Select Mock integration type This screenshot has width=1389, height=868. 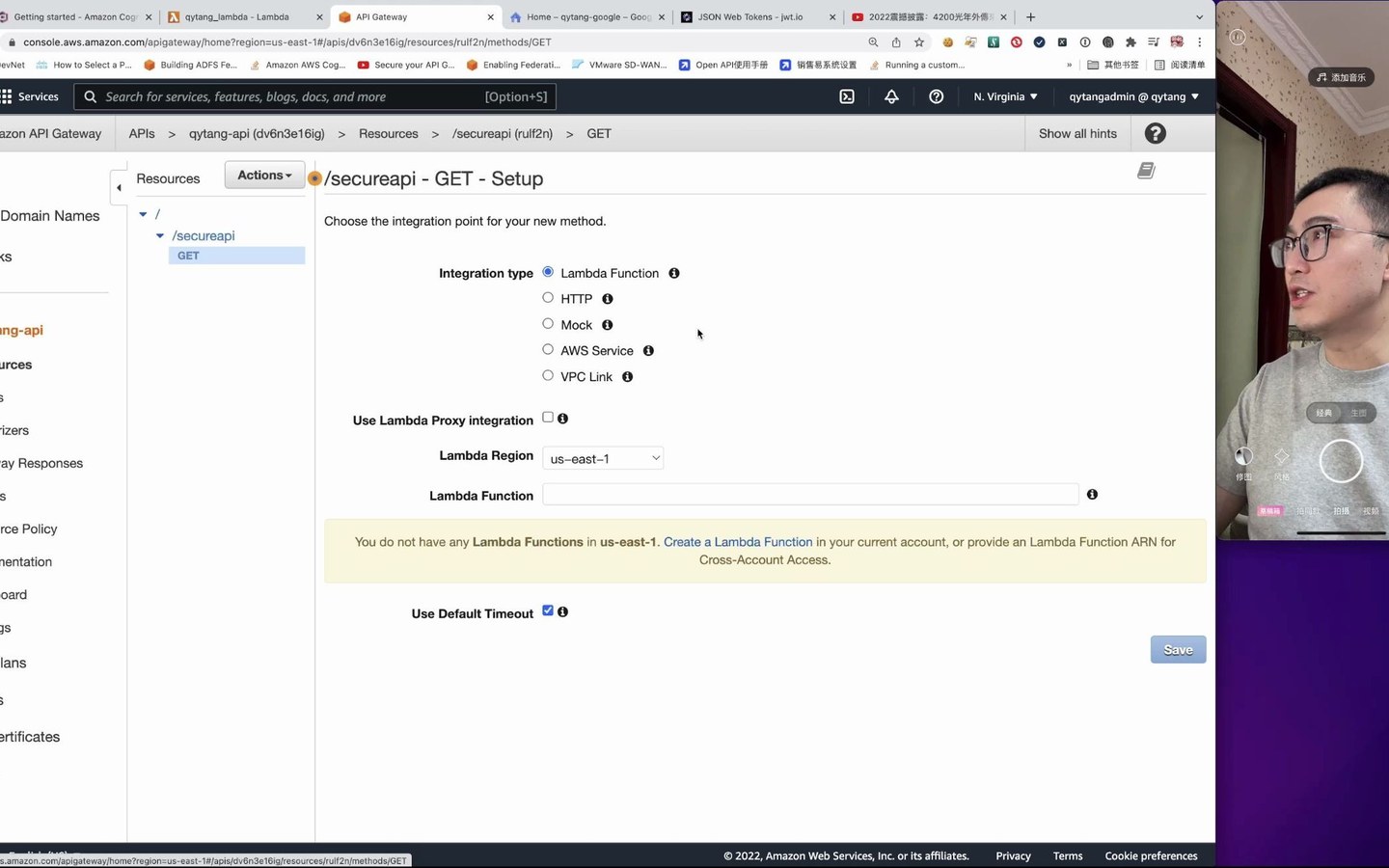[x=548, y=324]
